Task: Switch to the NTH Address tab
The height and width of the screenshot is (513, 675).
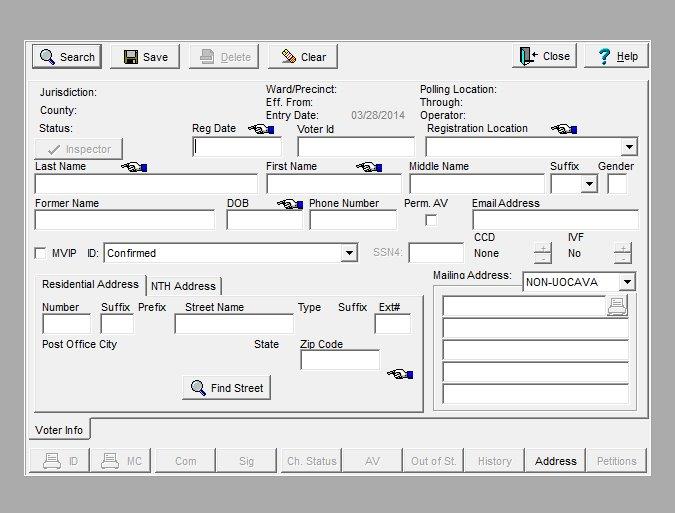Action: (x=183, y=286)
